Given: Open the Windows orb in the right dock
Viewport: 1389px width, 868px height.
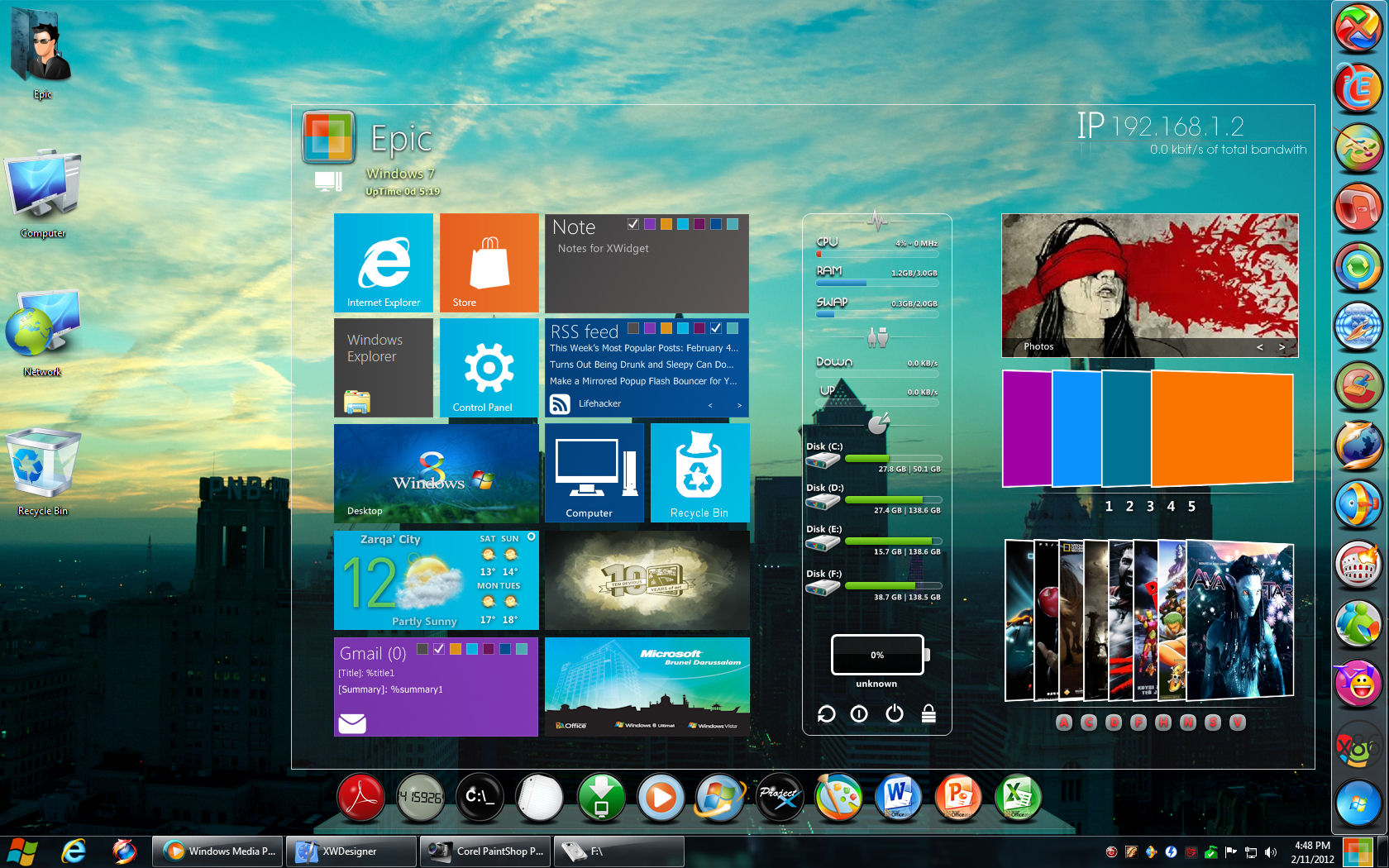Looking at the screenshot, I should [x=1358, y=803].
